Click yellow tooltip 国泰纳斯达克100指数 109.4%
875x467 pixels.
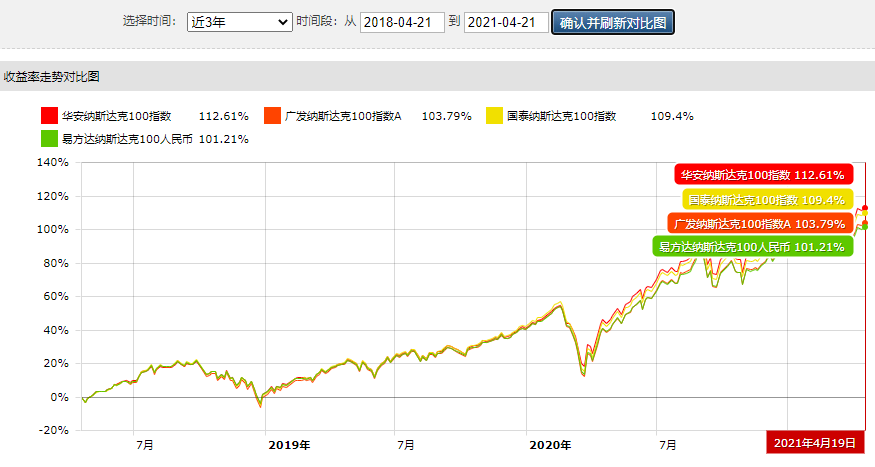click(767, 199)
